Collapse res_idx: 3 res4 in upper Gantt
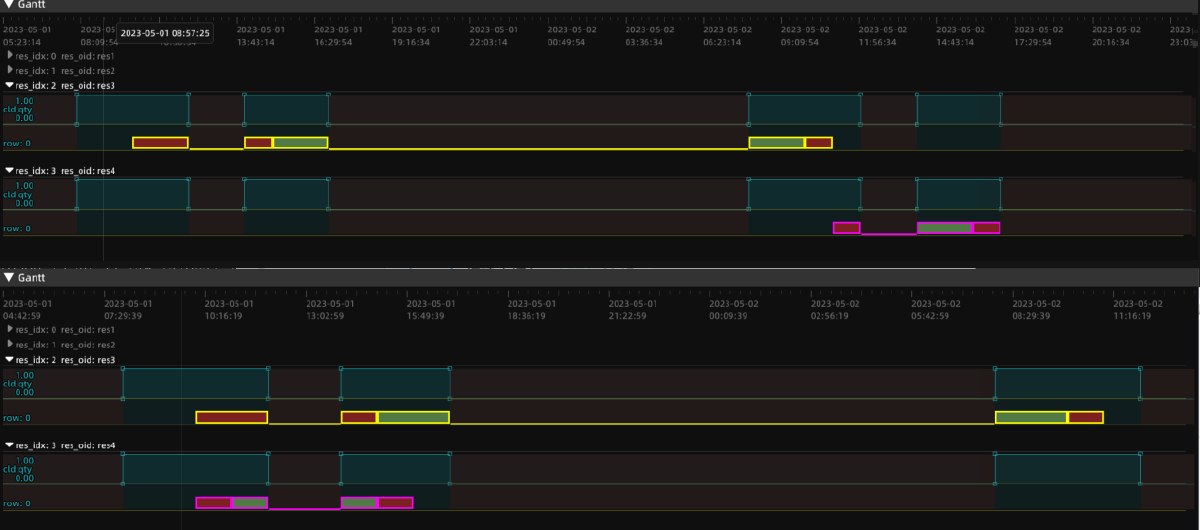The height and width of the screenshot is (530, 1200). point(10,171)
